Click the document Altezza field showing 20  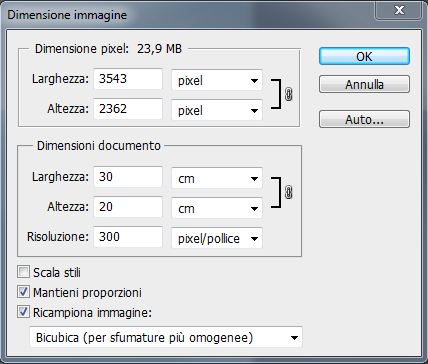coord(128,207)
